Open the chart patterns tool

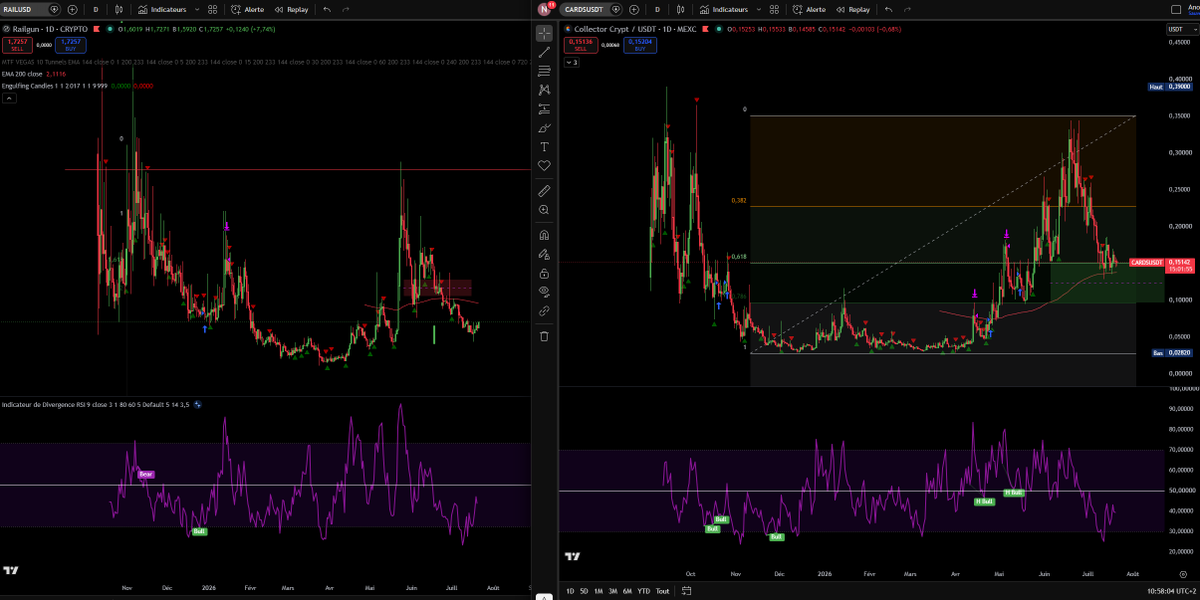544,90
